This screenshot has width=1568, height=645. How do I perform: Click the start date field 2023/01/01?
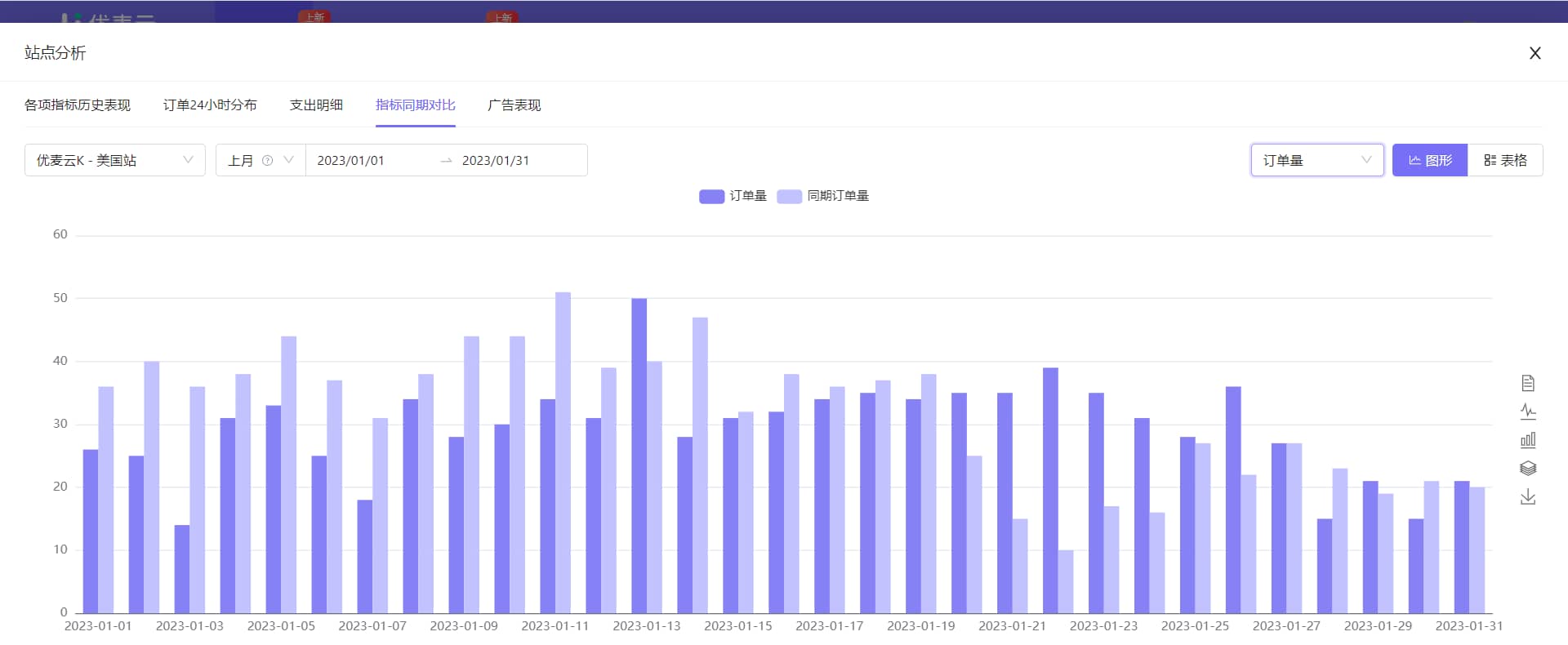pyautogui.click(x=350, y=161)
